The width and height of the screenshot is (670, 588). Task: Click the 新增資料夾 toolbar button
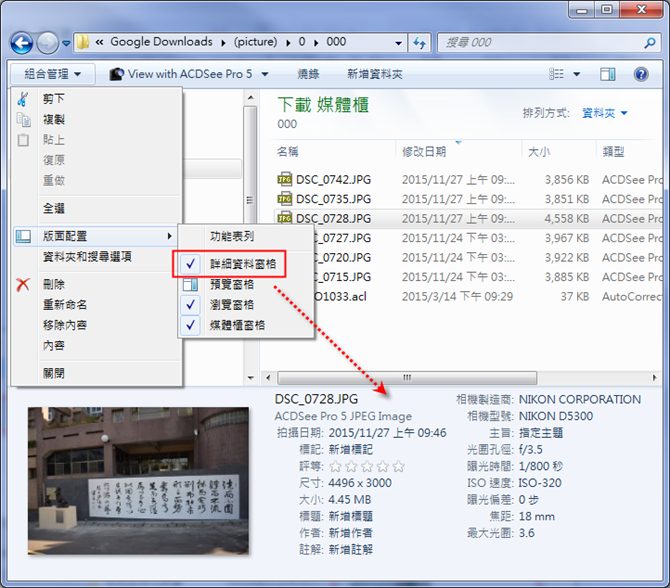(x=374, y=74)
